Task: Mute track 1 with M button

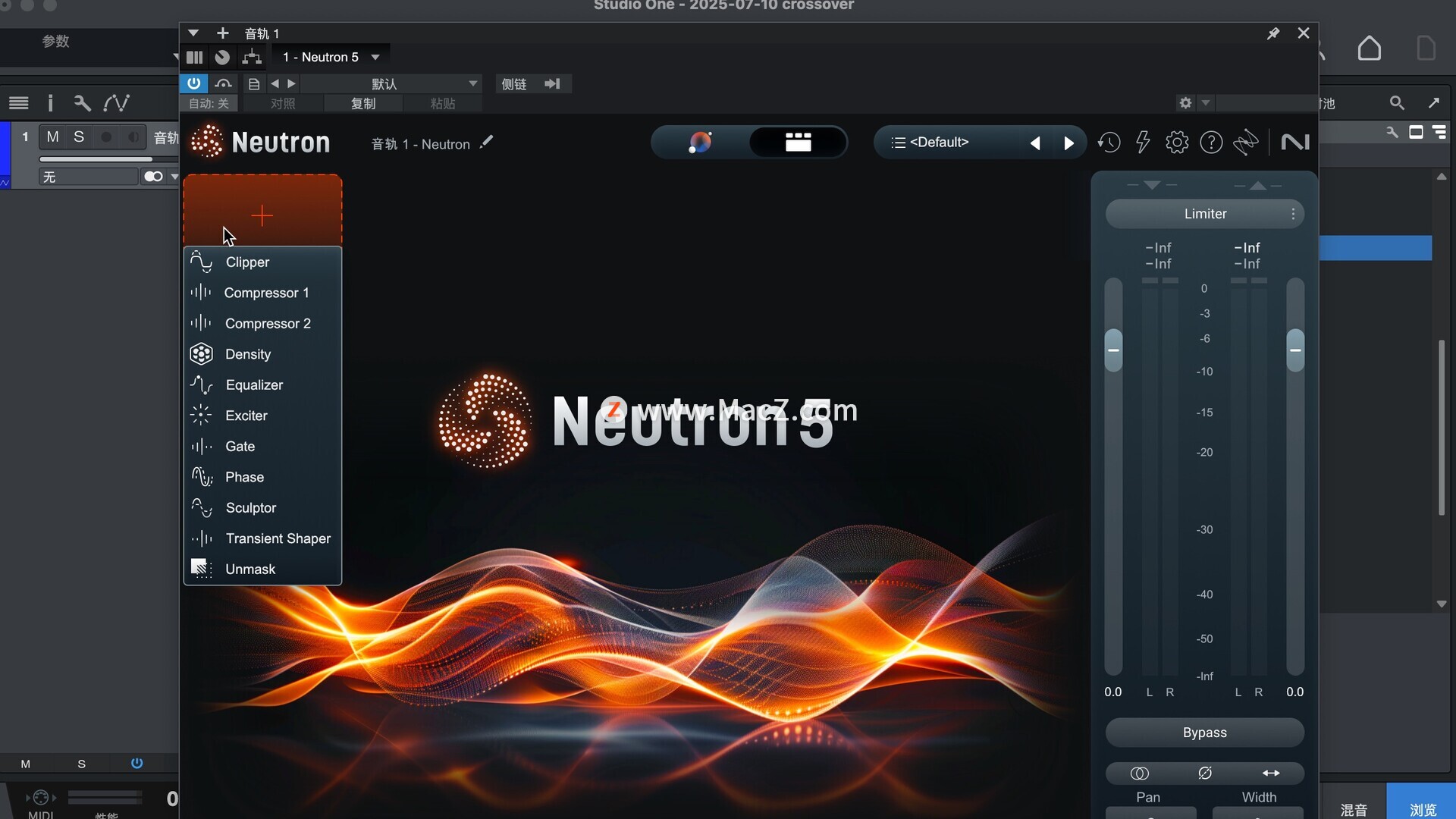Action: pos(52,136)
